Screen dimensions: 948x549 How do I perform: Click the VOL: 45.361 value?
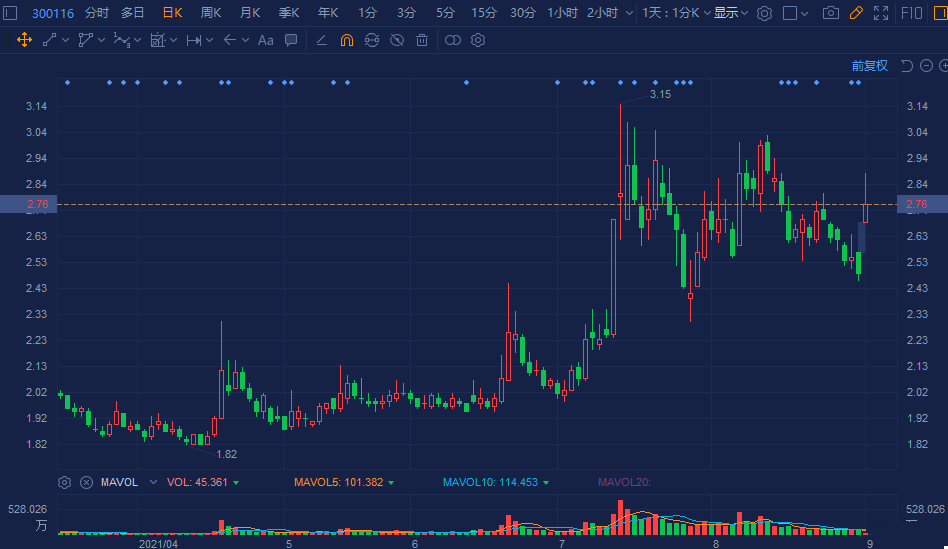pyautogui.click(x=197, y=482)
